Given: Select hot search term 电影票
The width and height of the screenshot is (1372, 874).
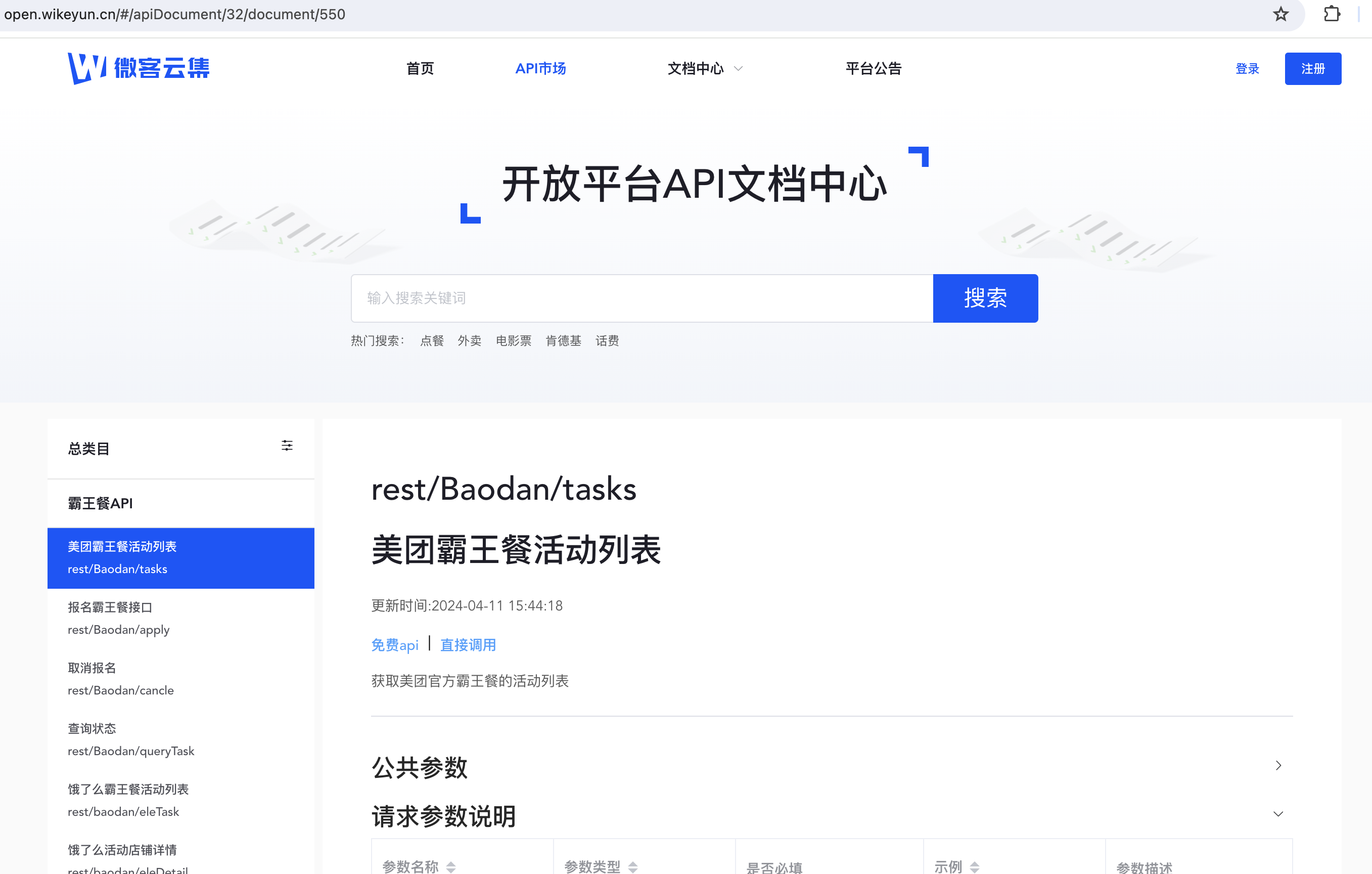Looking at the screenshot, I should 513,340.
